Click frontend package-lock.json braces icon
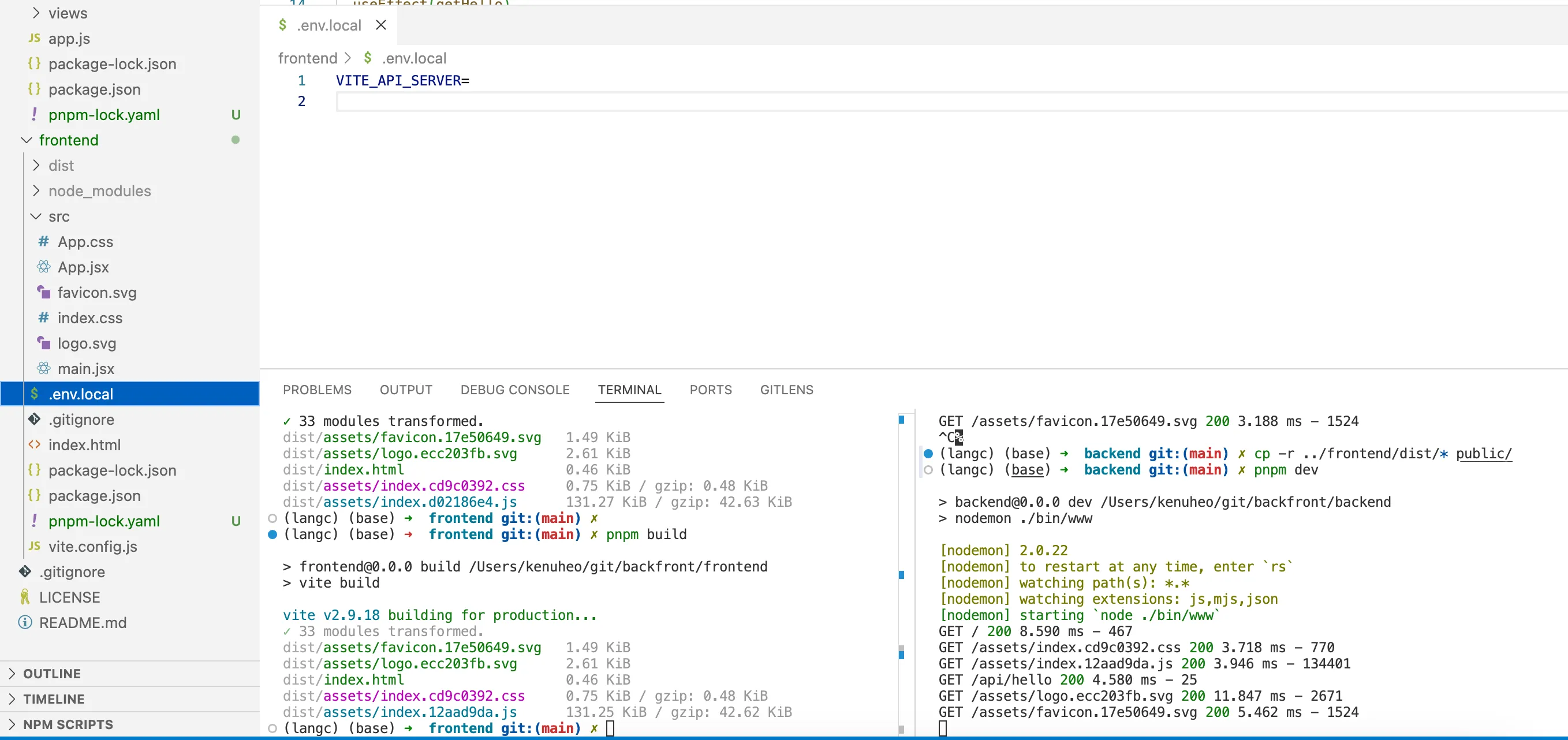The width and height of the screenshot is (1568, 740). (x=35, y=470)
